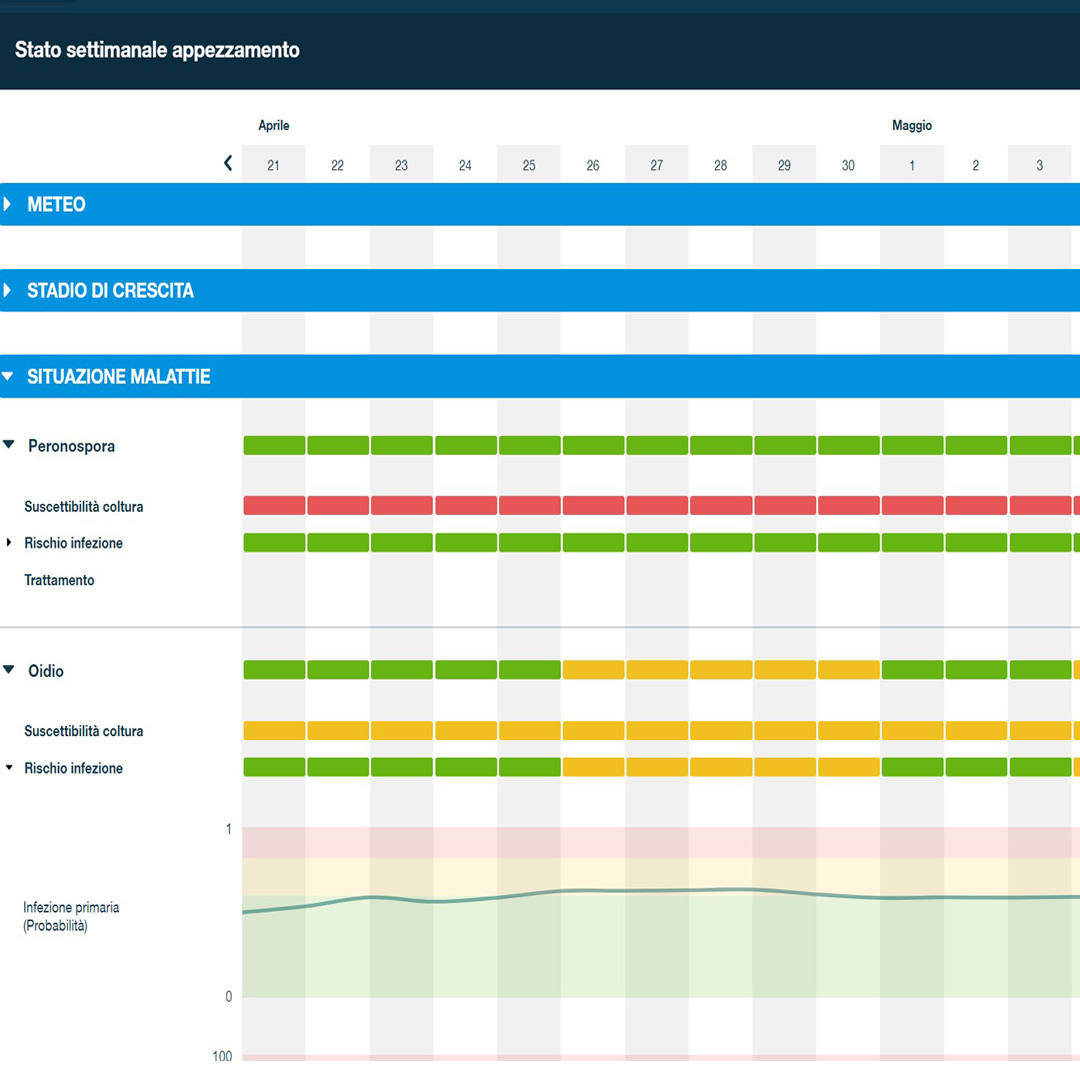Expand Rischio infezione under Peronospora

click(10, 543)
